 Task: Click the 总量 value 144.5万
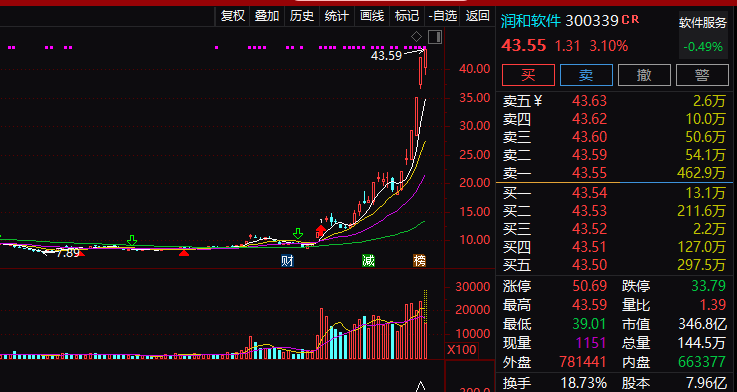702,343
